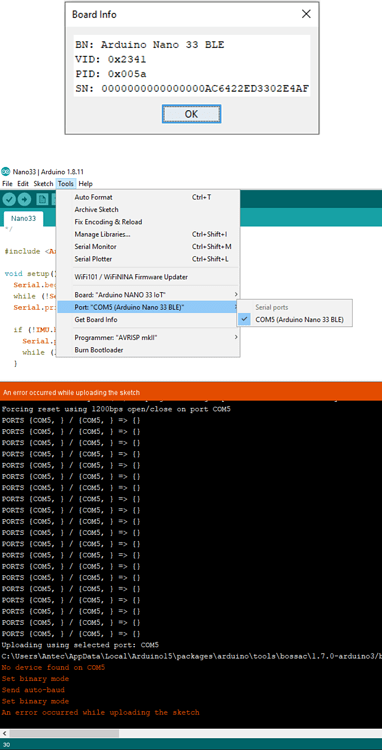Expand the Port COM5 submenu arrow
The image size is (382, 750).
pos(236,307)
